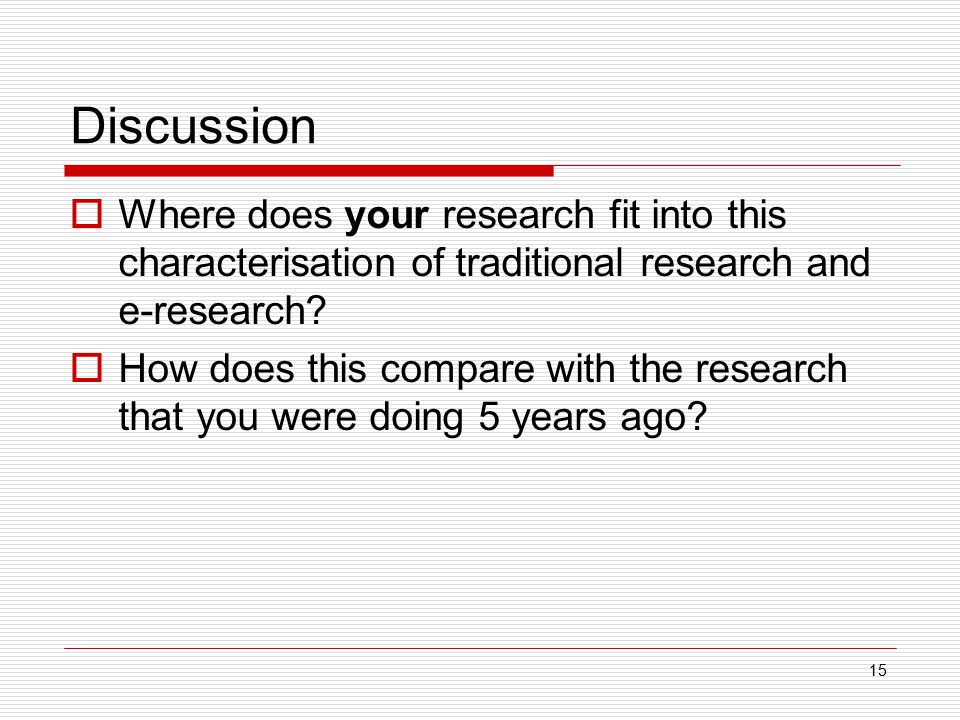Click the second red square bullet
Screen dimensions: 960x720
pos(87,367)
